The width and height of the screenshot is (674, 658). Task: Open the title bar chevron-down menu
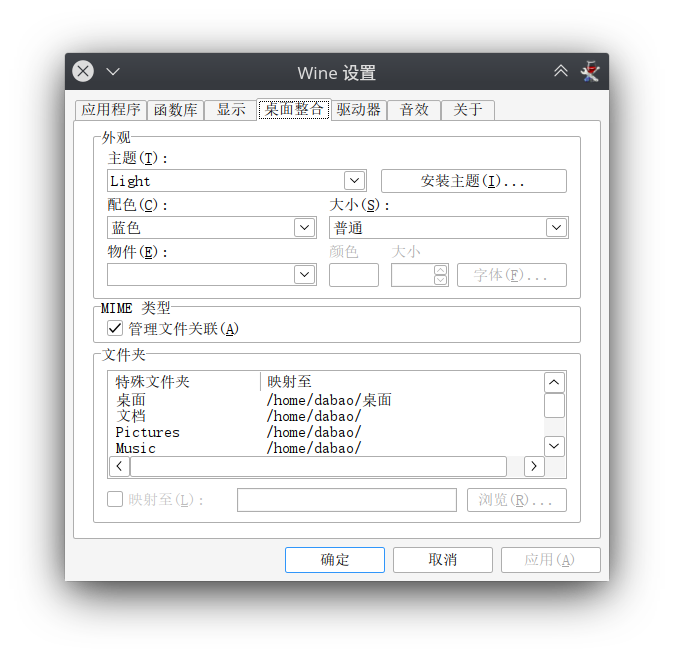coord(113,71)
